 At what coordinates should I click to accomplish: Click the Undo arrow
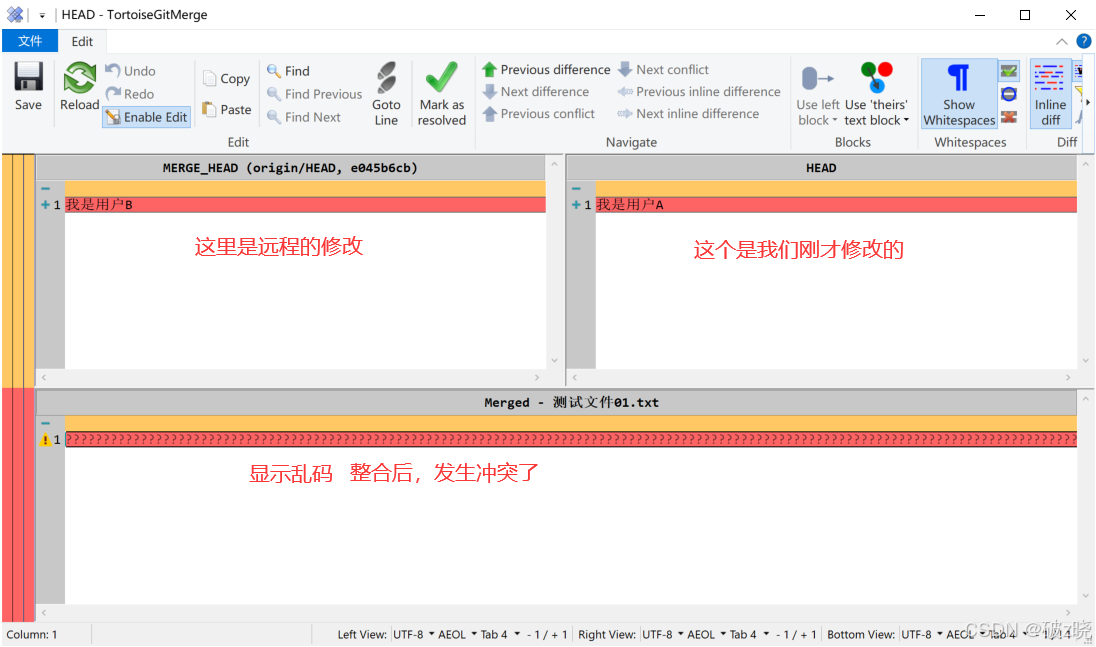click(x=113, y=70)
